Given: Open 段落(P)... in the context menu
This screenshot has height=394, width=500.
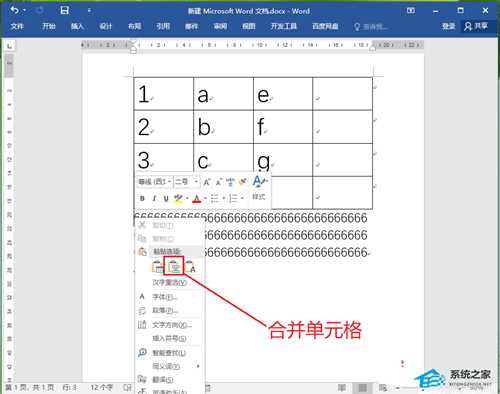Looking at the screenshot, I should coord(169,311).
